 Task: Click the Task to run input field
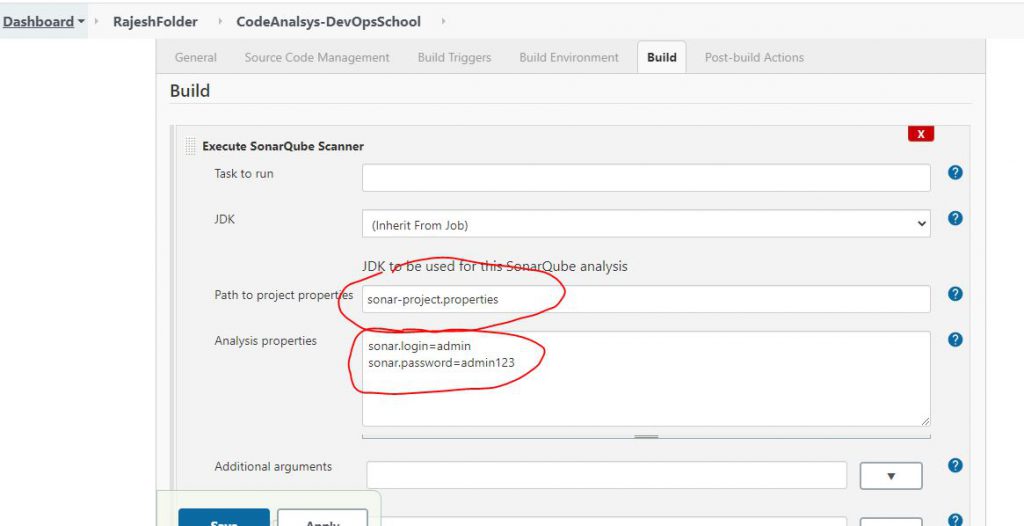pyautogui.click(x=646, y=178)
